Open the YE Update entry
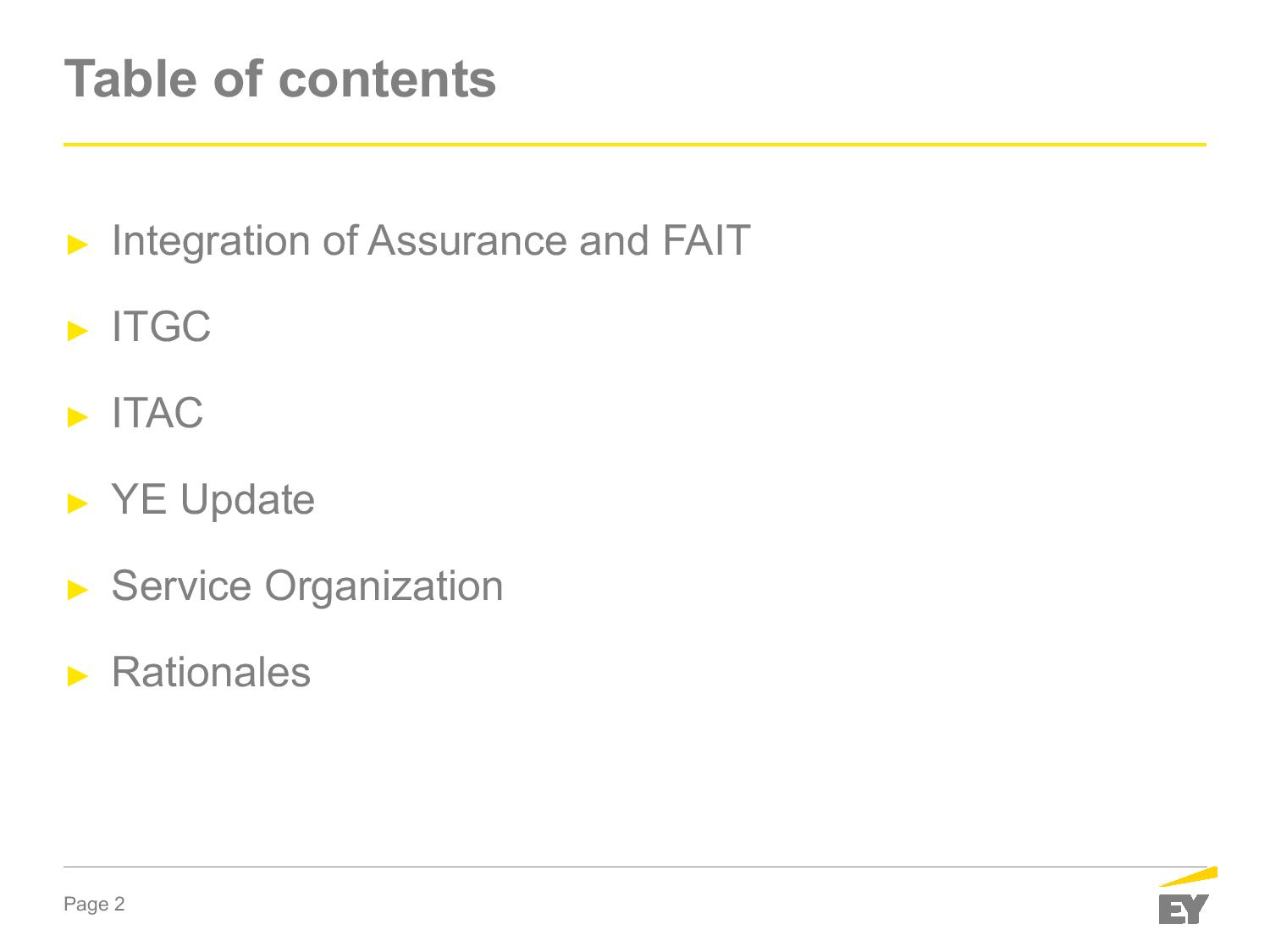 [213, 499]
